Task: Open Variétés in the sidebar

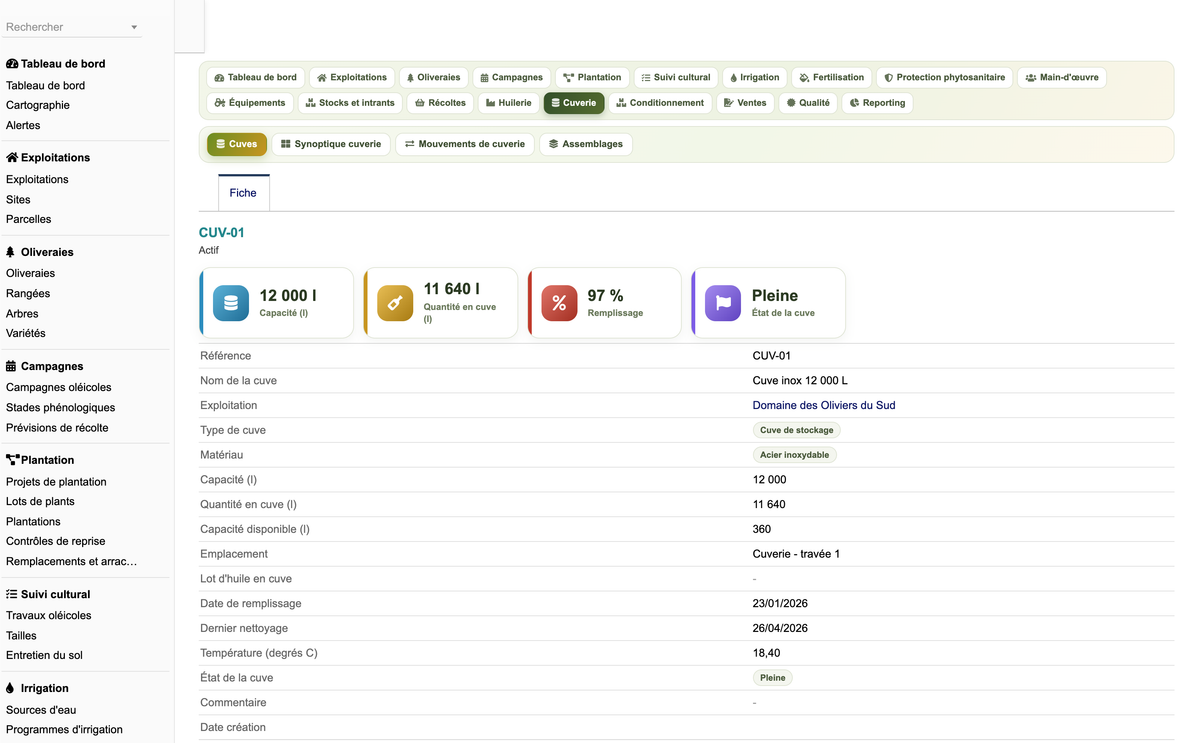Action: click(26, 333)
